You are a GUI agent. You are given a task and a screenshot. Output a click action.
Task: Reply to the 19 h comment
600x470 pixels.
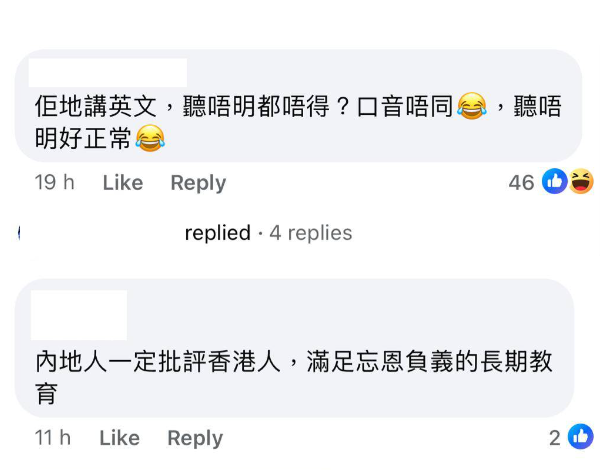coord(198,182)
